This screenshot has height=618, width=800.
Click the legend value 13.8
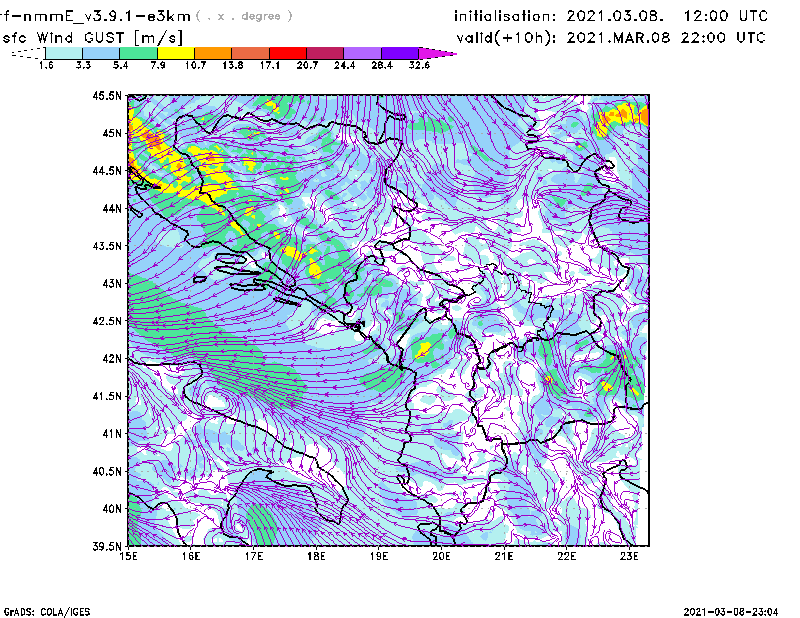[x=233, y=65]
